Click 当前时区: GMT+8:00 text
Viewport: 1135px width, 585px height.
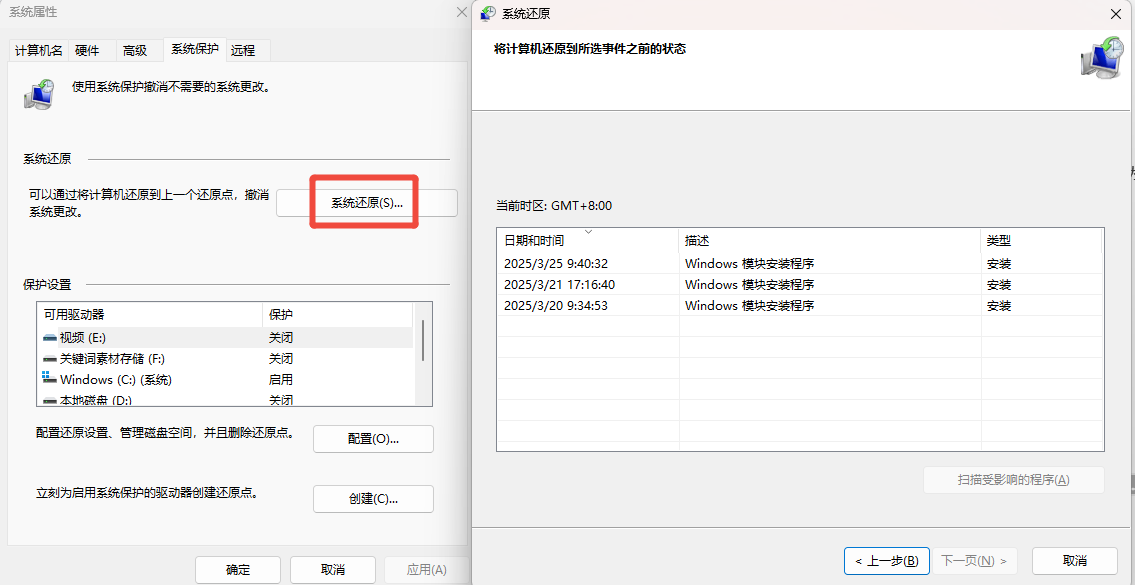(554, 206)
